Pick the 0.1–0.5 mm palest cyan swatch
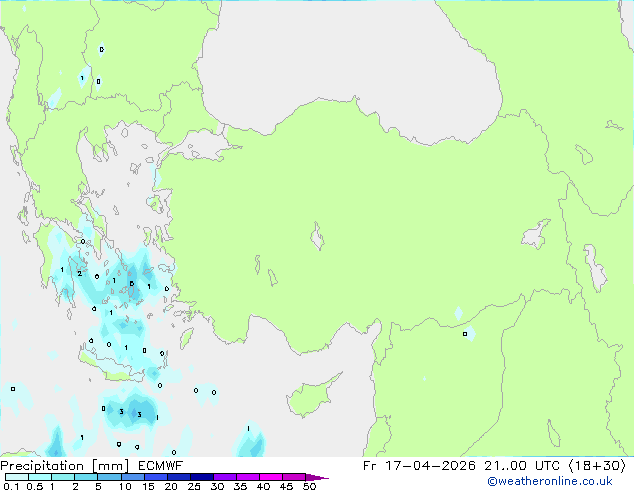 (17, 477)
